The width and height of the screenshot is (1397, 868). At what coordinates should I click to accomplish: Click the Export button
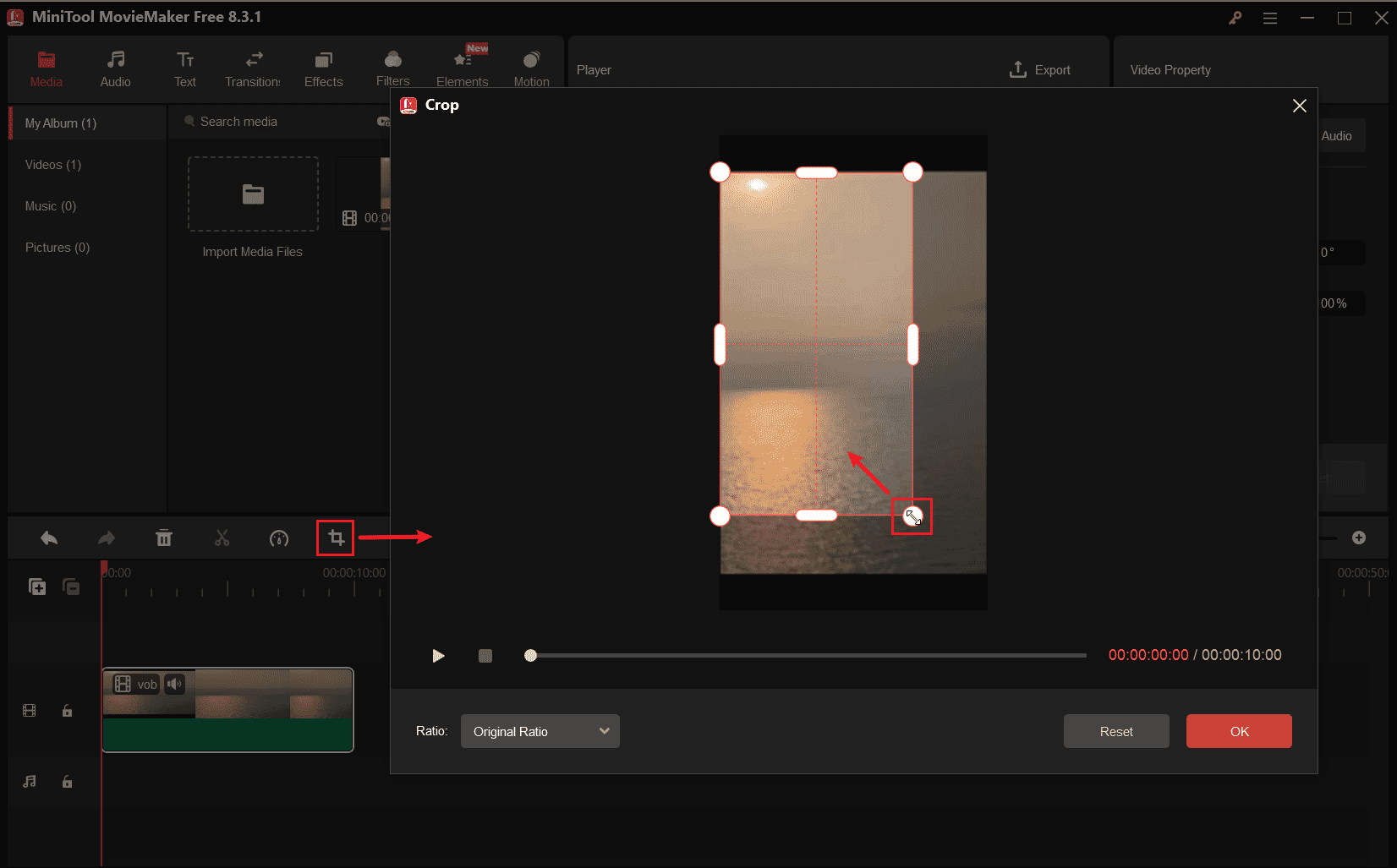click(1040, 70)
